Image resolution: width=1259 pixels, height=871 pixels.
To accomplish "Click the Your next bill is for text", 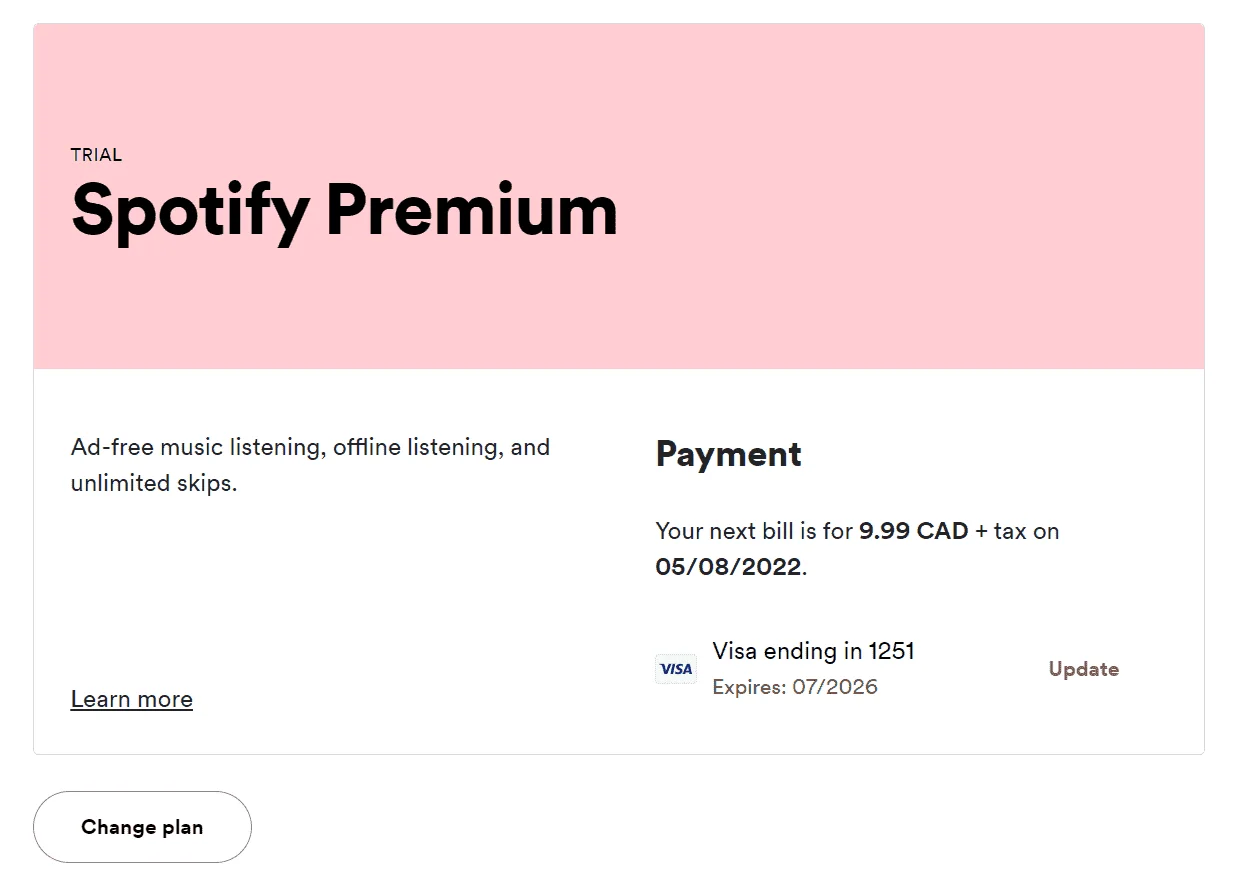I will [754, 531].
